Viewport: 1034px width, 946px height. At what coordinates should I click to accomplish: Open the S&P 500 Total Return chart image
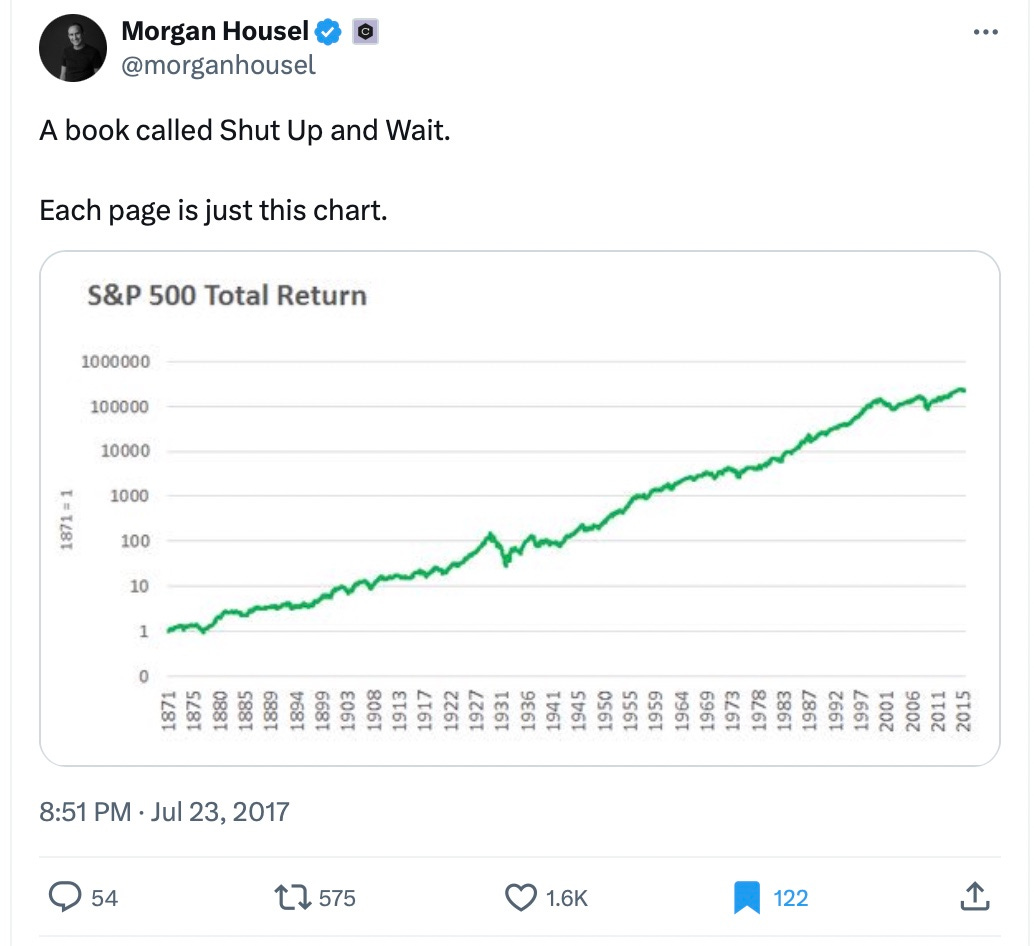coord(520,508)
